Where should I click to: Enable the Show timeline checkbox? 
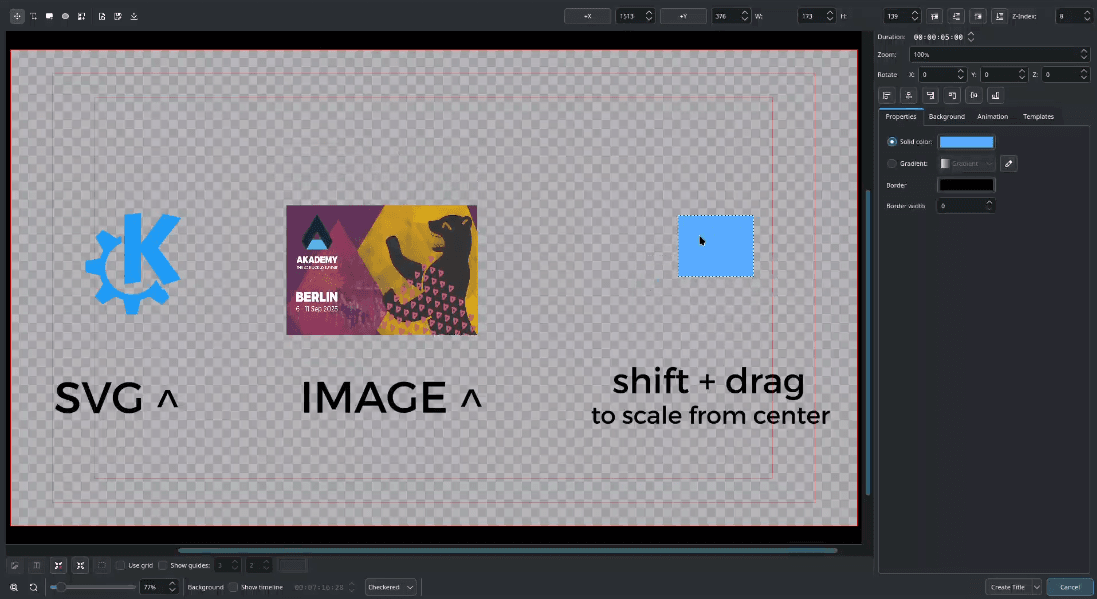[x=233, y=587]
